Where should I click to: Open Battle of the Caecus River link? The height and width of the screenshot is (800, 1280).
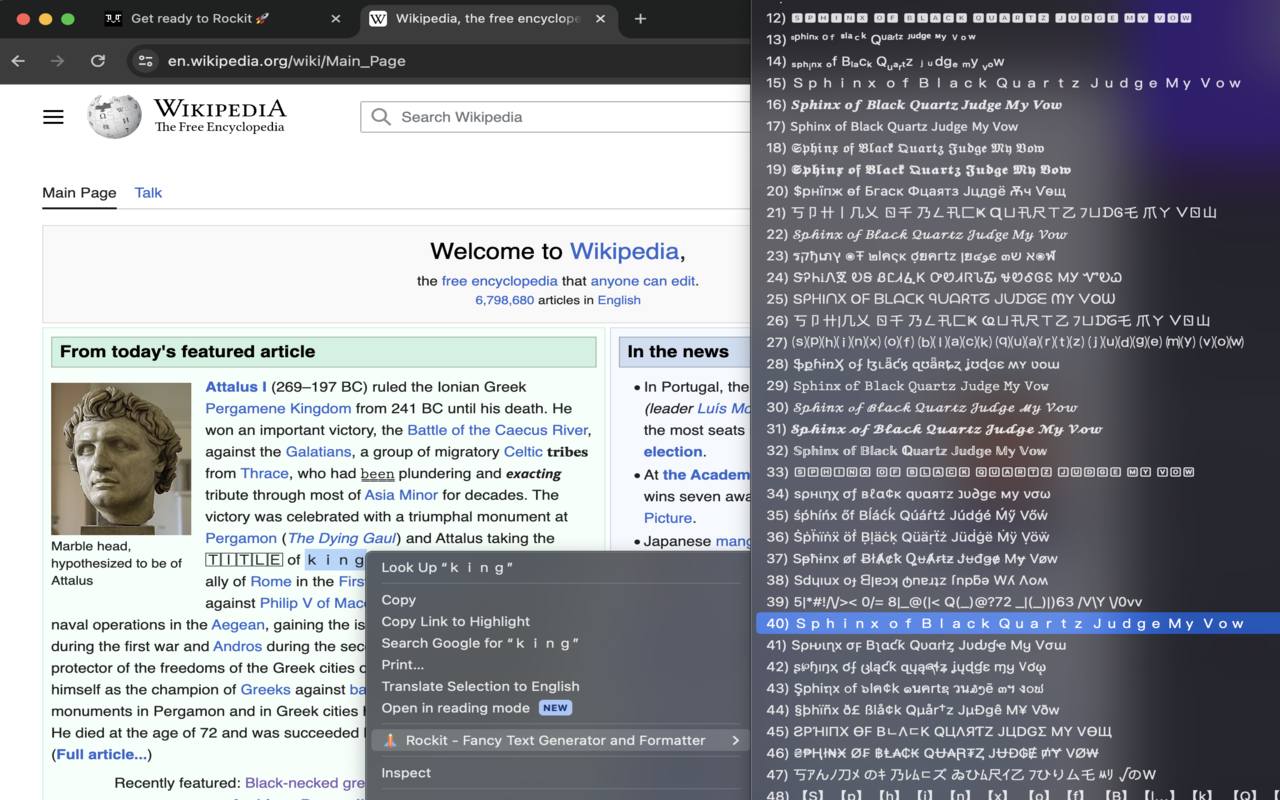click(497, 430)
